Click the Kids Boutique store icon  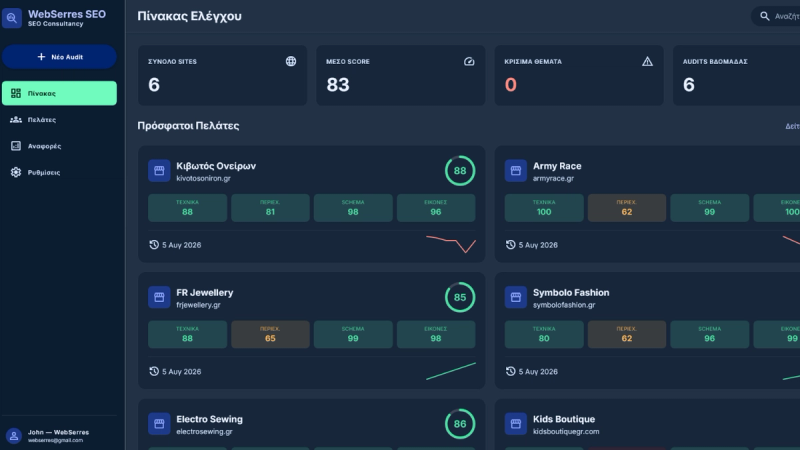[x=516, y=423]
